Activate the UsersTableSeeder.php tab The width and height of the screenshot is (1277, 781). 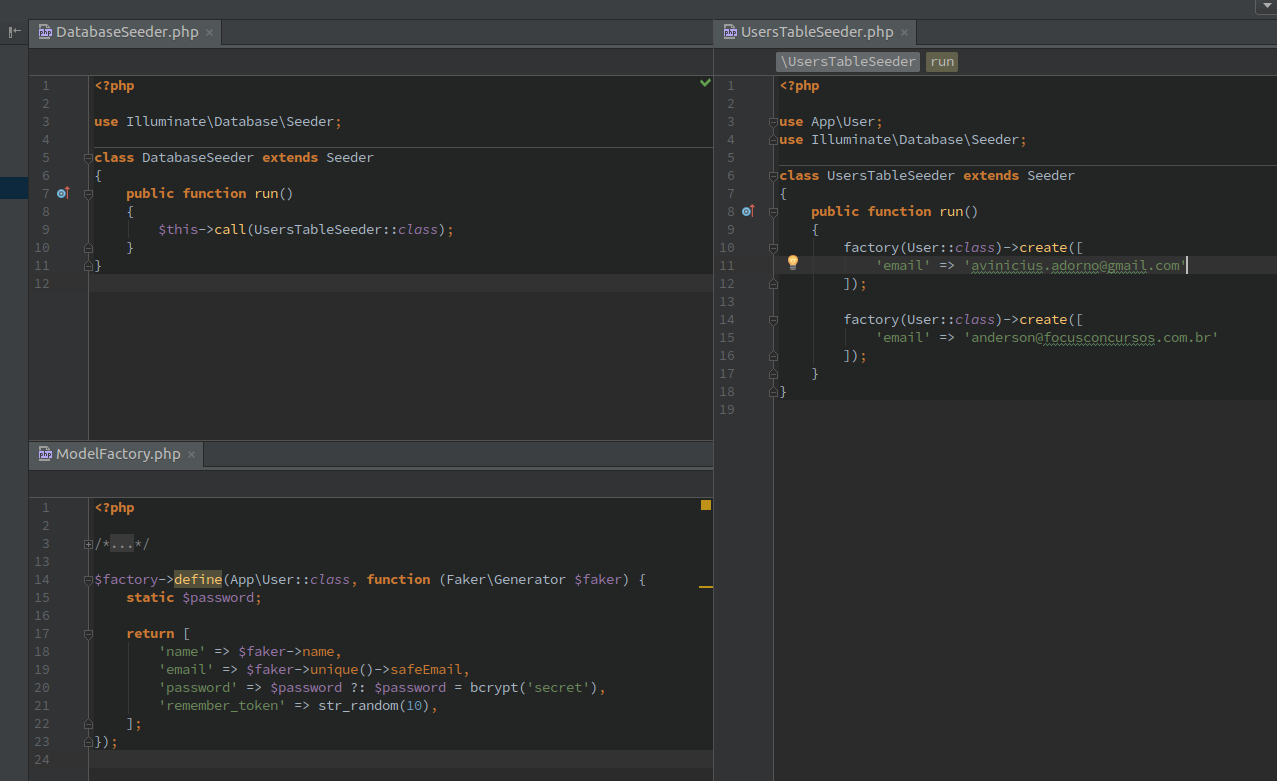click(x=816, y=32)
